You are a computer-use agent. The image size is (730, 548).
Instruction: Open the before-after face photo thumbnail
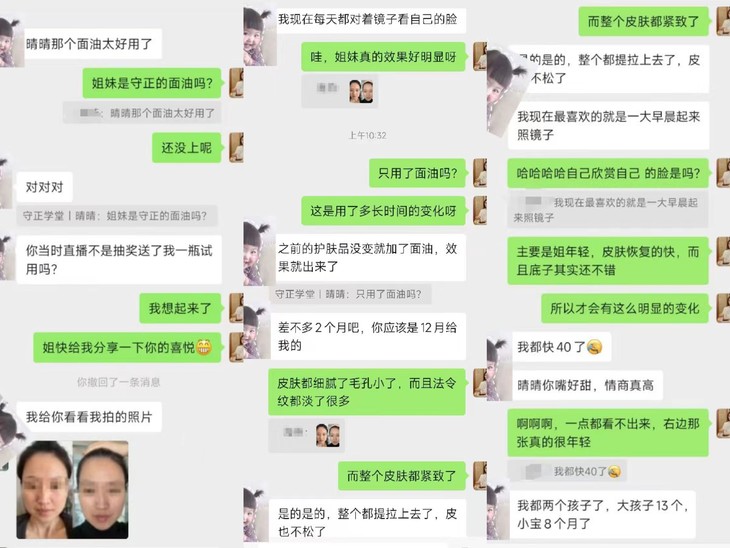coord(73,490)
